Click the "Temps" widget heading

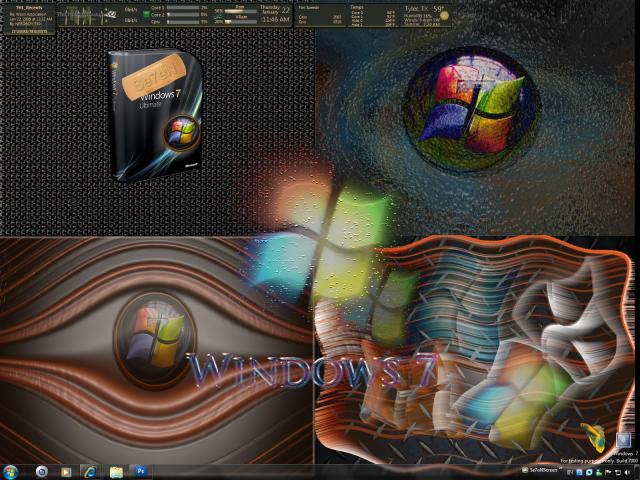(356, 7)
